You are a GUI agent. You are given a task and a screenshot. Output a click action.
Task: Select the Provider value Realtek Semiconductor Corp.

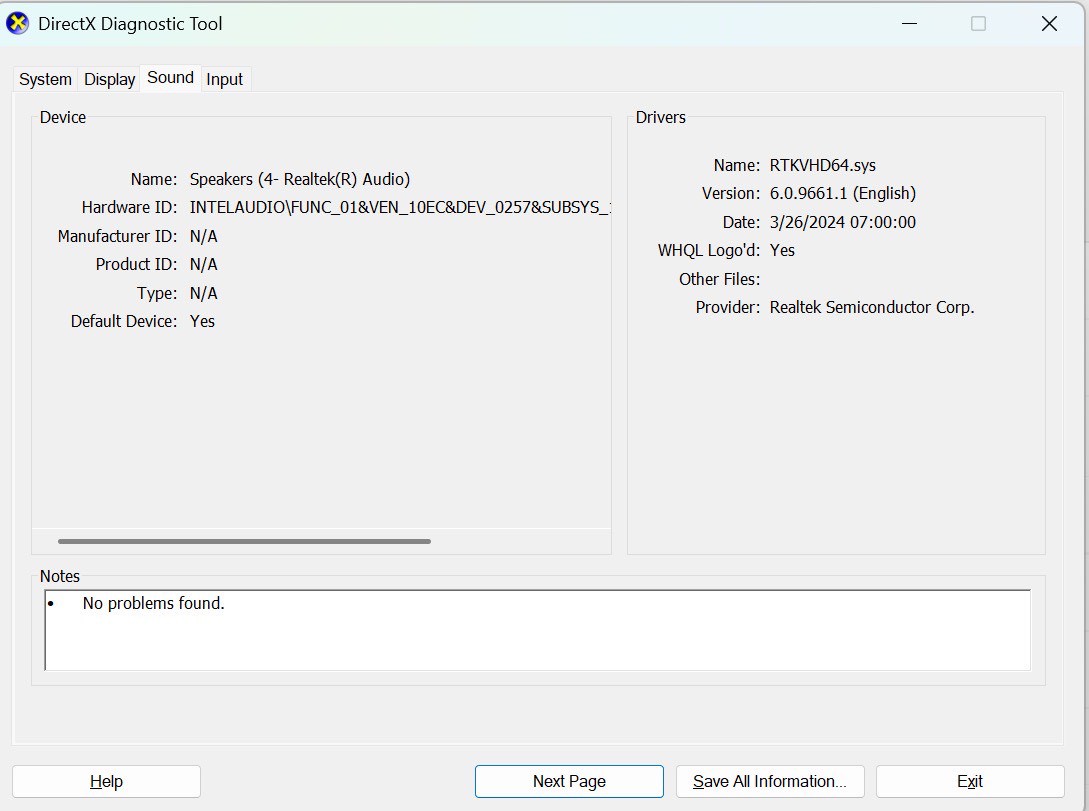point(870,307)
